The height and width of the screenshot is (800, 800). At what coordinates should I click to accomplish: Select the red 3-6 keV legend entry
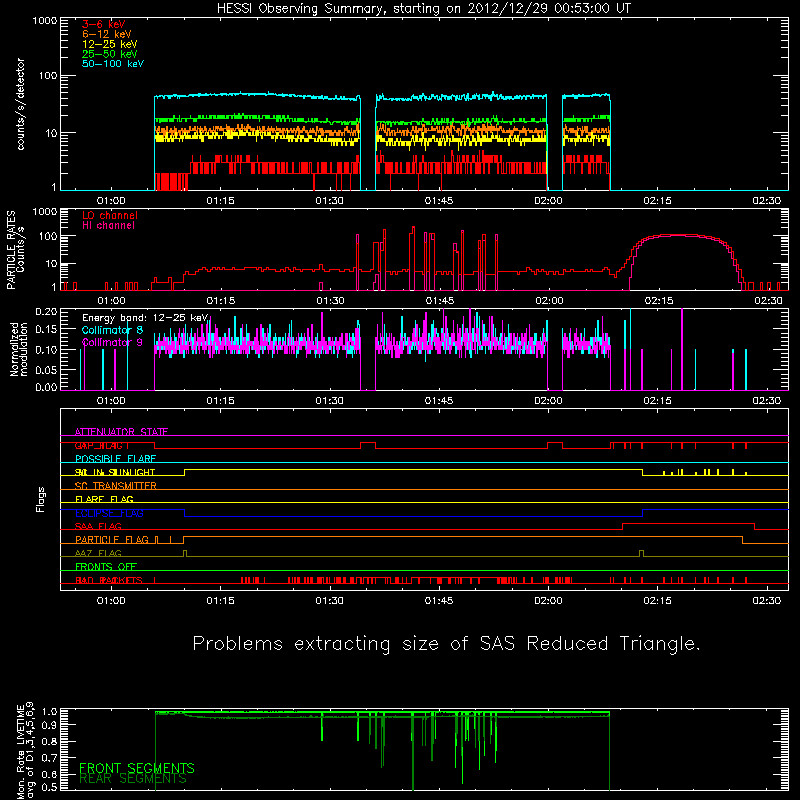[104, 24]
